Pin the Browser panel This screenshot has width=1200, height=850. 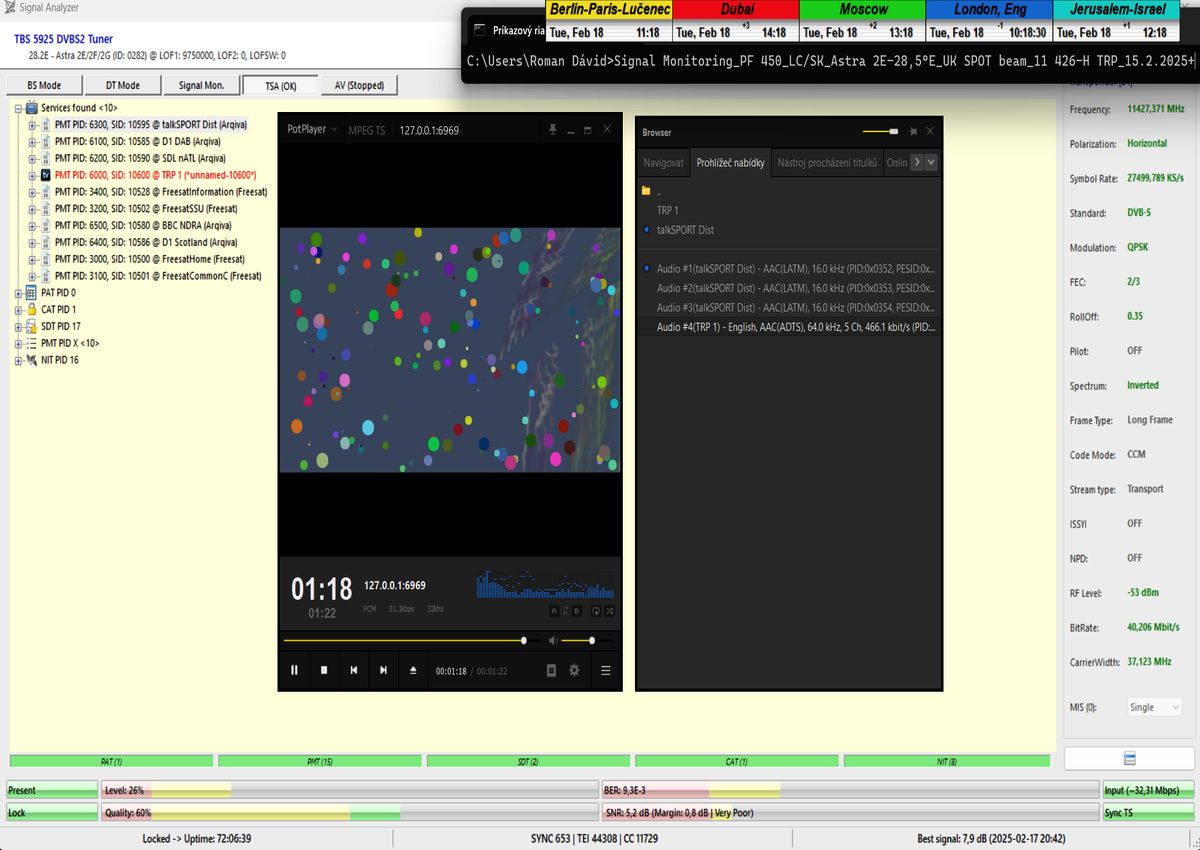click(x=913, y=131)
